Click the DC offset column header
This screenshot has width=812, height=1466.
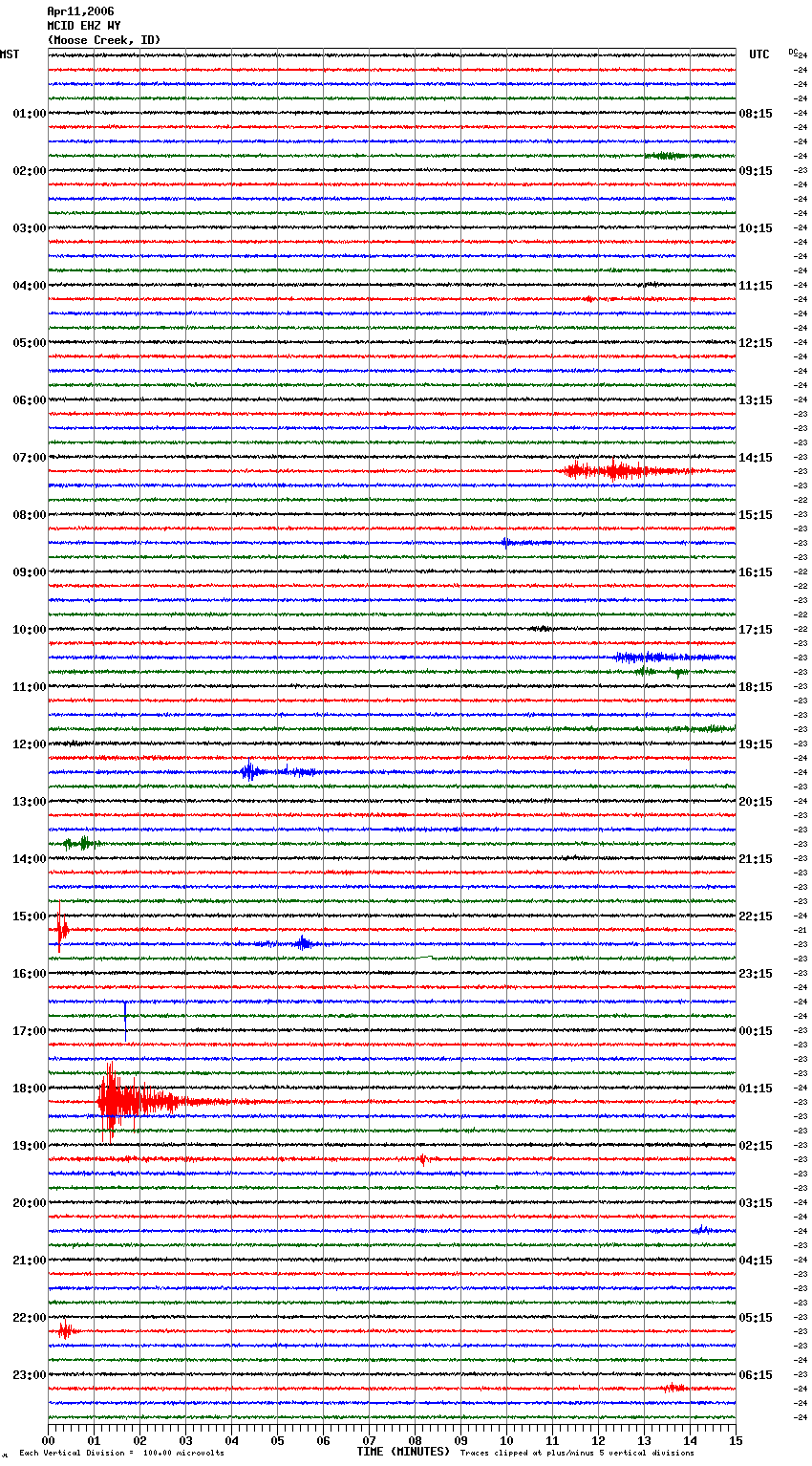(x=793, y=52)
